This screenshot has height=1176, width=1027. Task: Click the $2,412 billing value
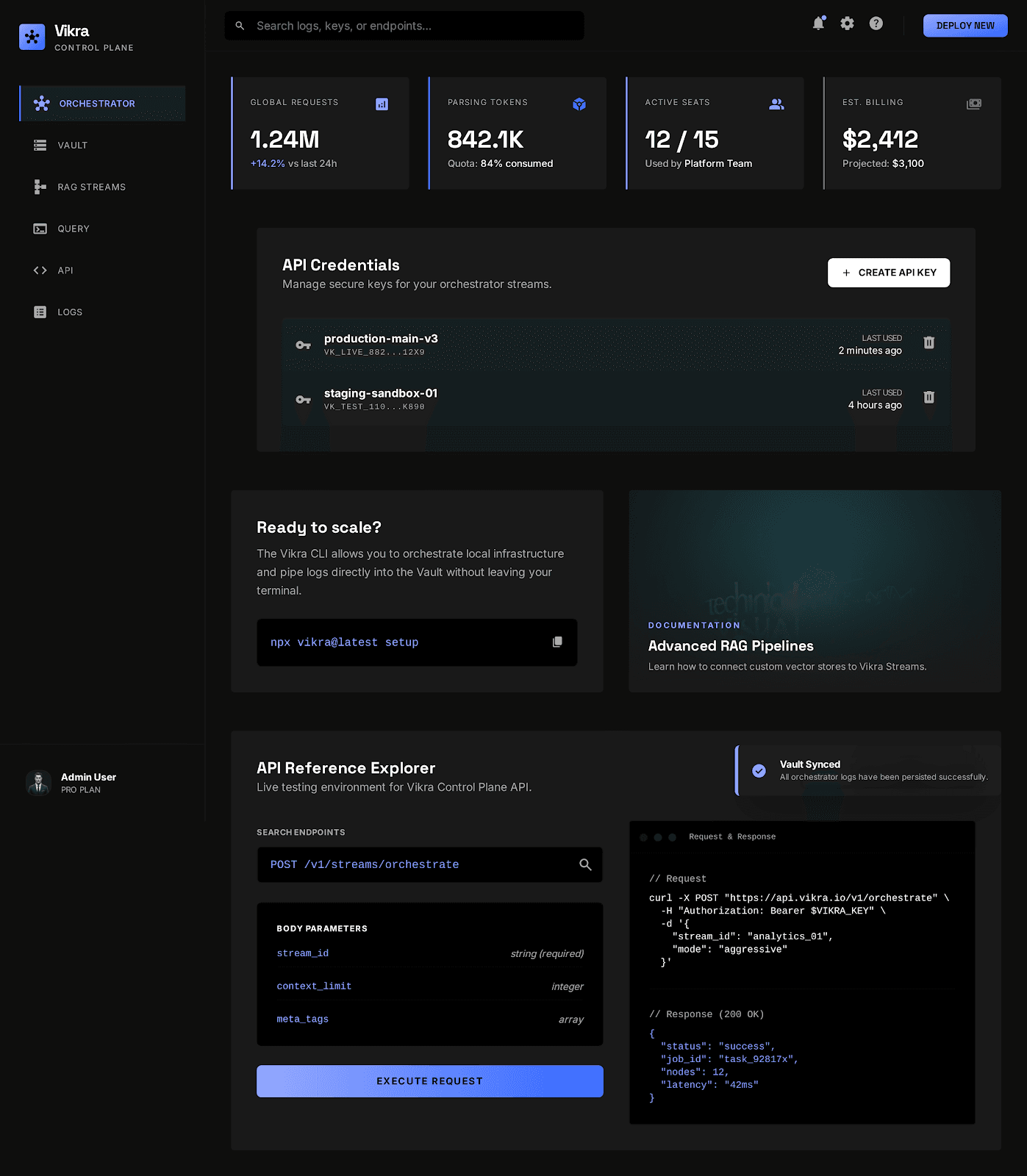881,140
